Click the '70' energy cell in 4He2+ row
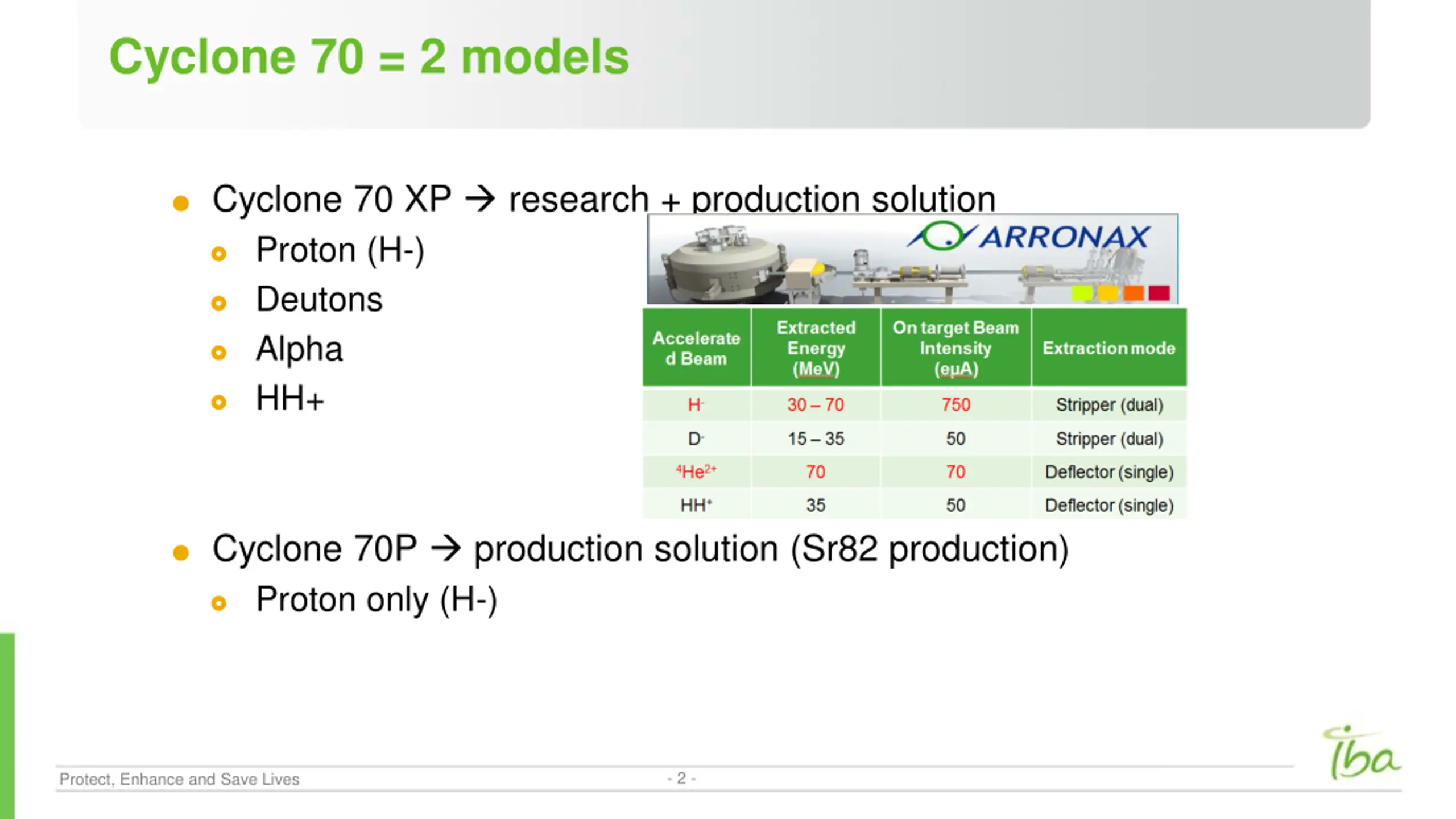The width and height of the screenshot is (1456, 819). pyautogui.click(x=816, y=471)
